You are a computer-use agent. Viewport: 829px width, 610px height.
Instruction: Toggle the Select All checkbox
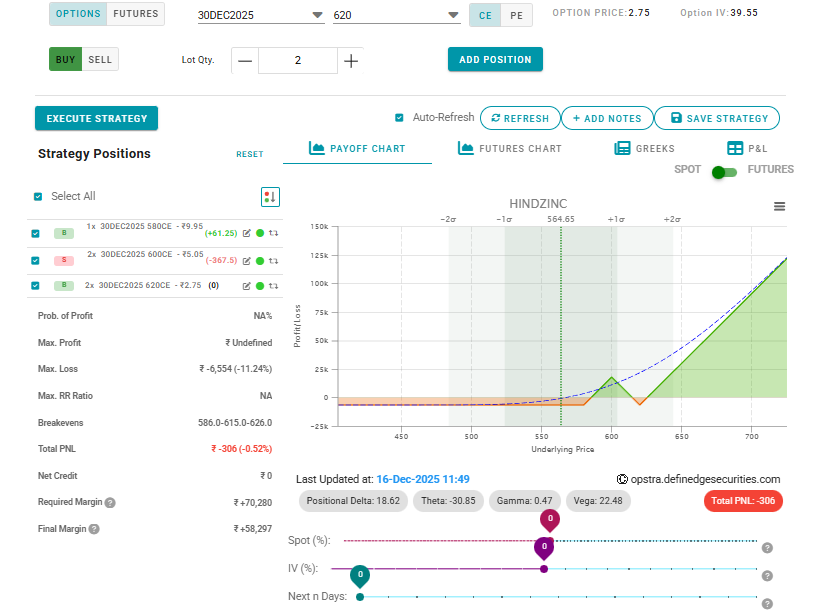click(38, 197)
